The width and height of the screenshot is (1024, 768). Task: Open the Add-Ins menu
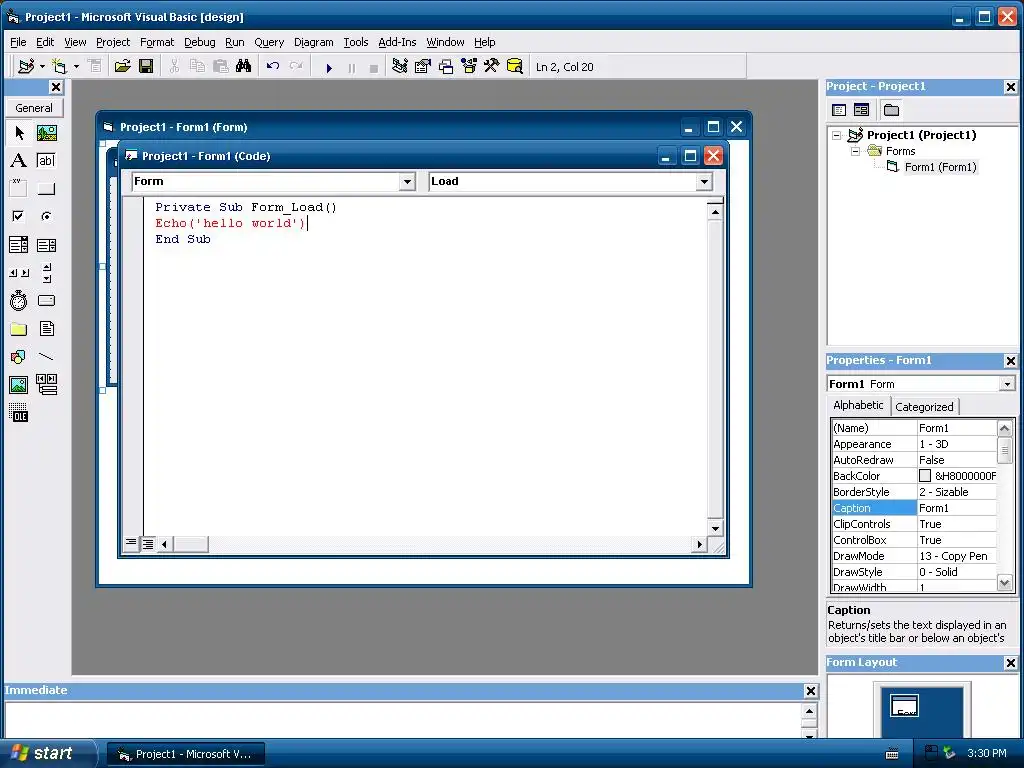pos(397,42)
